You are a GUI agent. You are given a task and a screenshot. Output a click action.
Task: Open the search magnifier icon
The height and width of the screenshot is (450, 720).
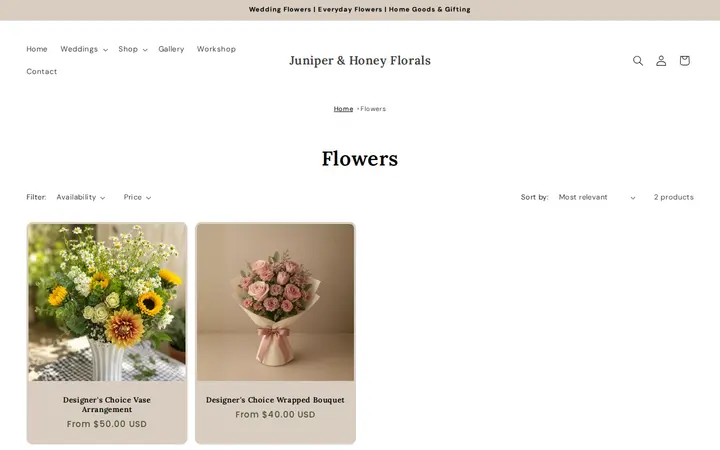click(638, 61)
